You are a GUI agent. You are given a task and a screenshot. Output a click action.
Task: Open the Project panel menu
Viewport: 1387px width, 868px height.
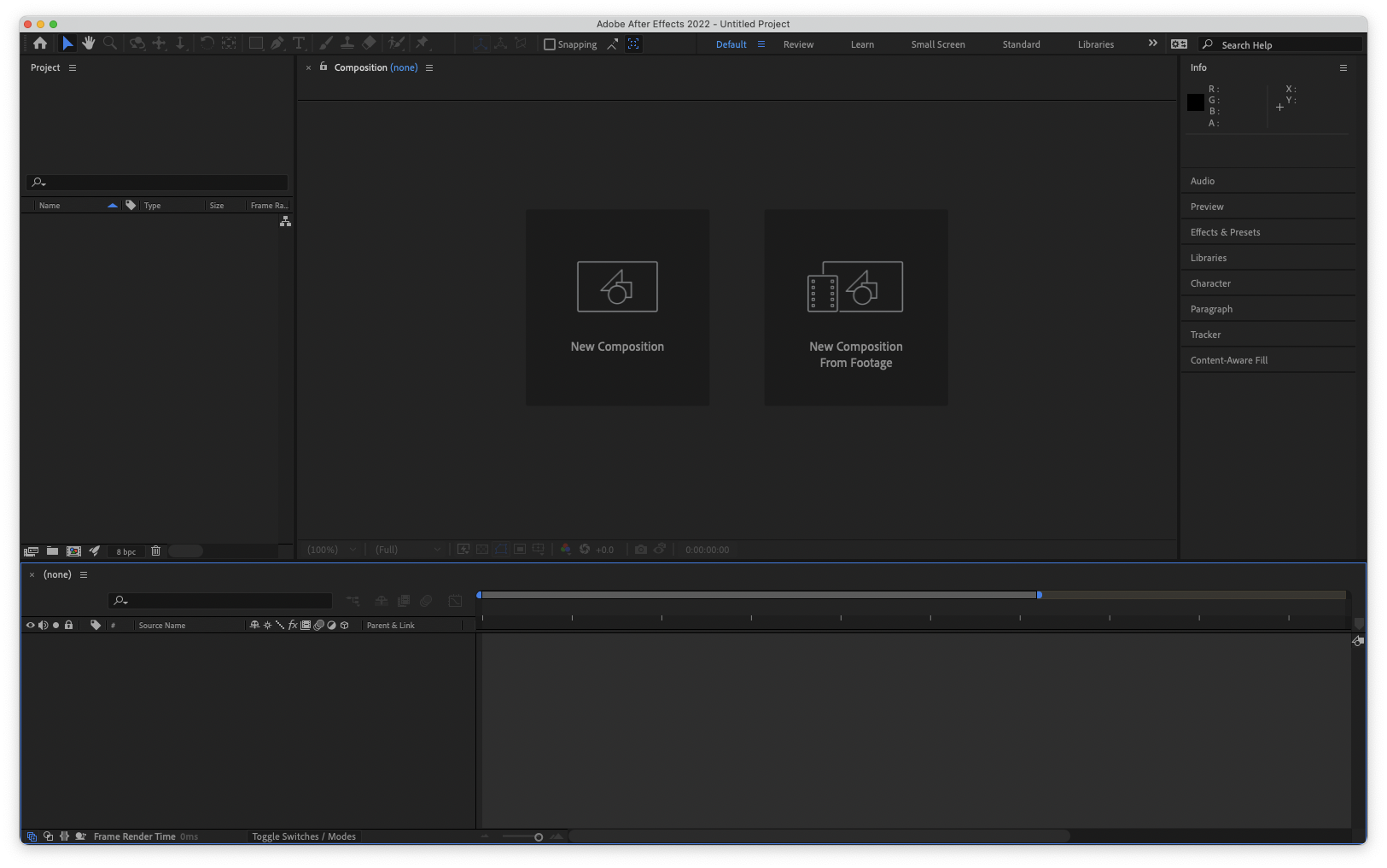point(73,67)
